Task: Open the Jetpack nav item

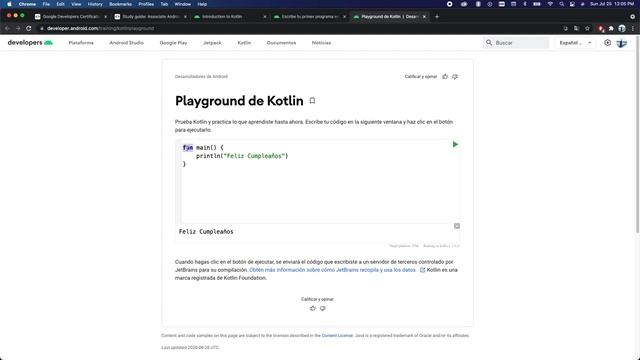Action: [x=212, y=42]
